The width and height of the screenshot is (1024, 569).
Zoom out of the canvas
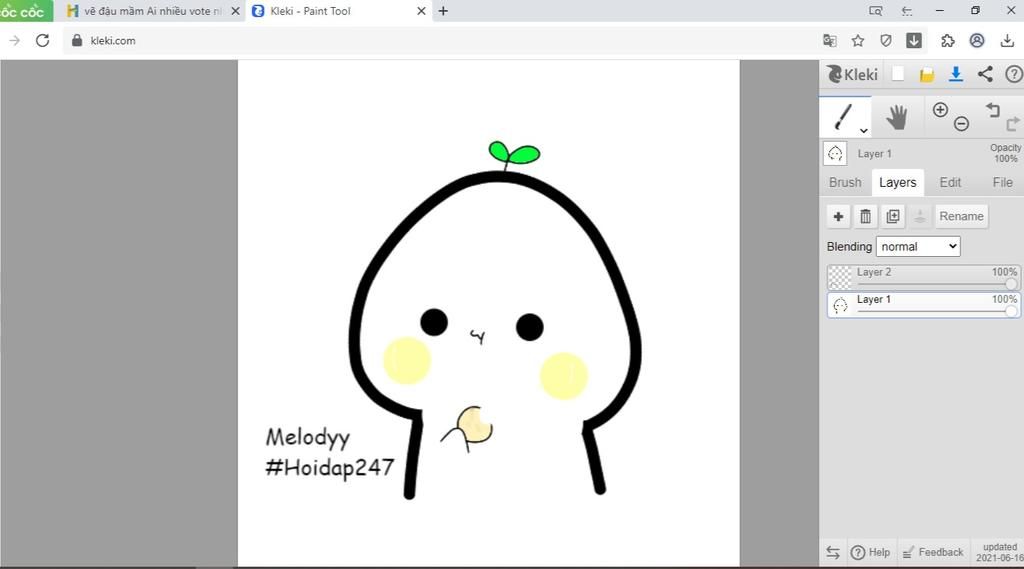click(961, 123)
